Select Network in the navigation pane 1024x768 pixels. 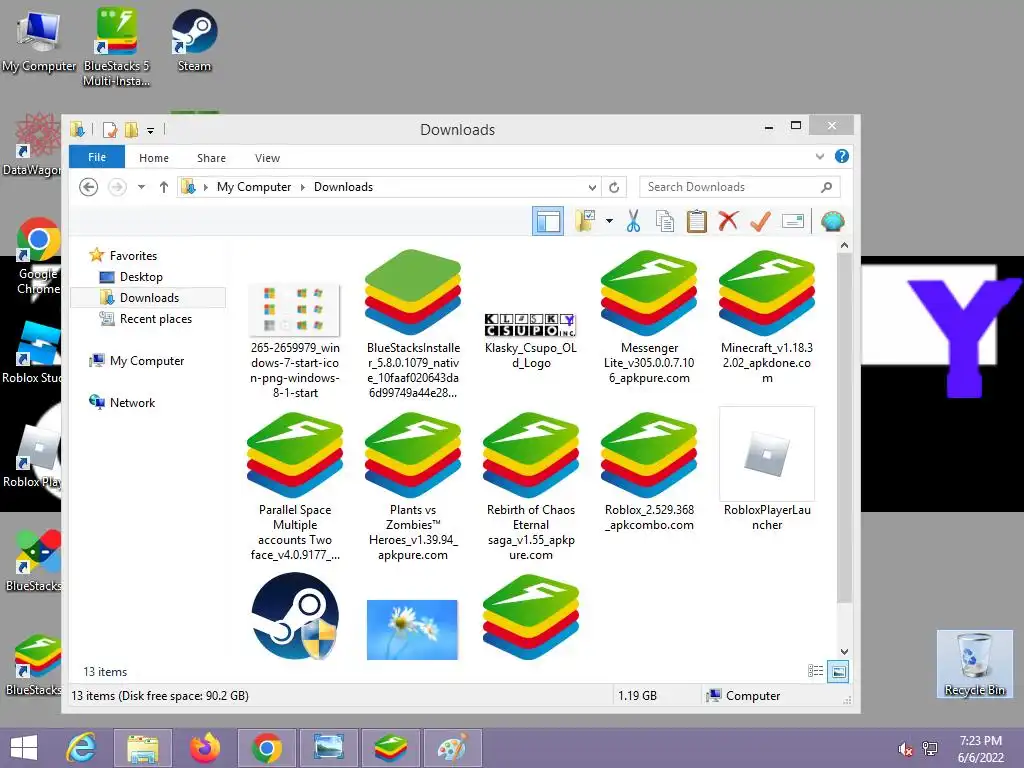coord(132,402)
